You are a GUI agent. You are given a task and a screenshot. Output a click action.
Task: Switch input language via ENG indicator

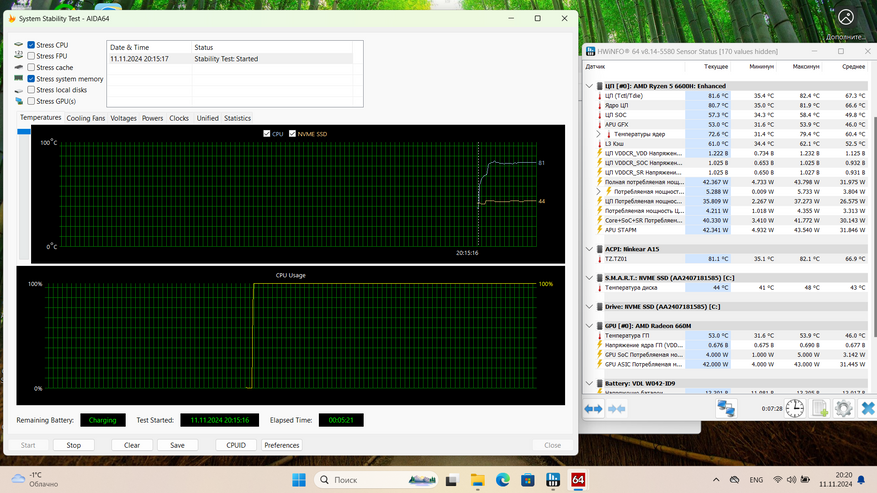(x=756, y=480)
